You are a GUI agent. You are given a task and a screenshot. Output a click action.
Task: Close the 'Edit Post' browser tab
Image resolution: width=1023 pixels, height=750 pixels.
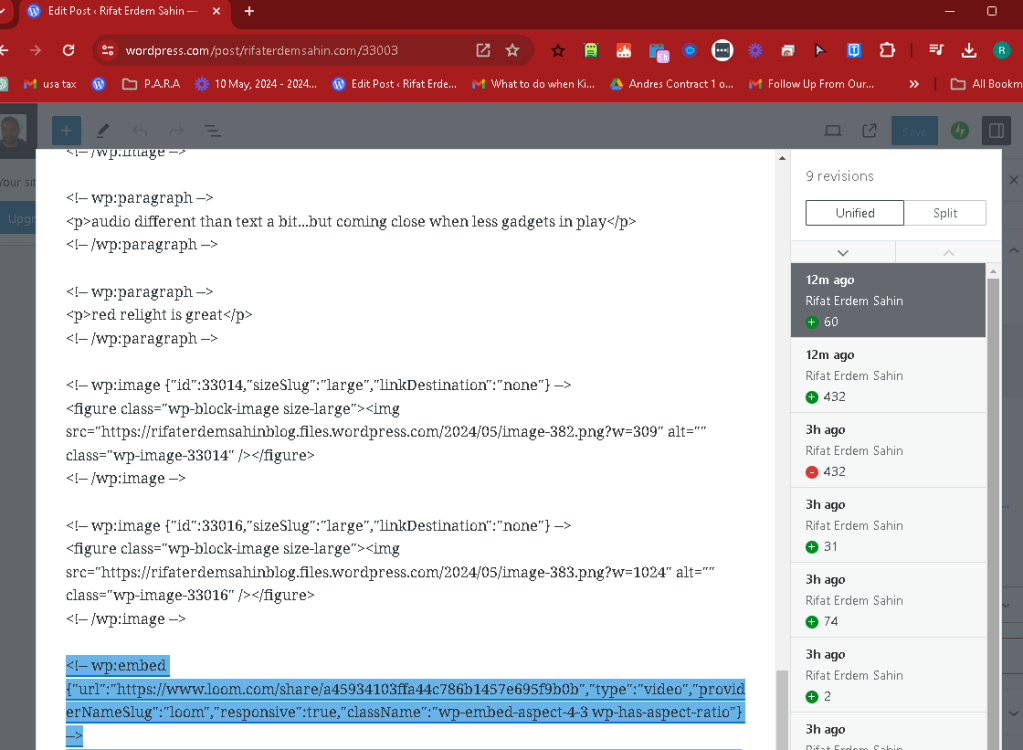pyautogui.click(x=216, y=11)
